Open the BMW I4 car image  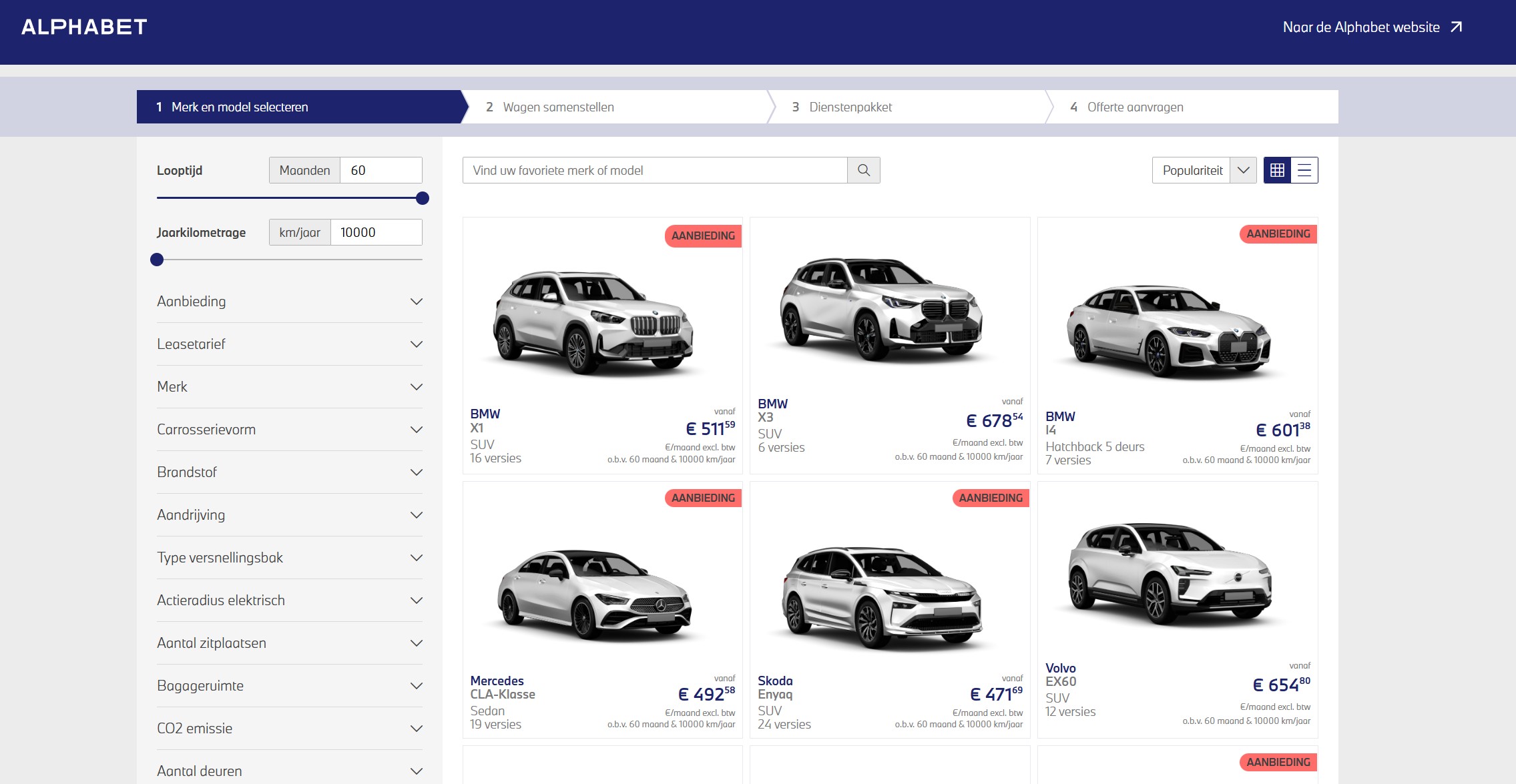[1170, 332]
